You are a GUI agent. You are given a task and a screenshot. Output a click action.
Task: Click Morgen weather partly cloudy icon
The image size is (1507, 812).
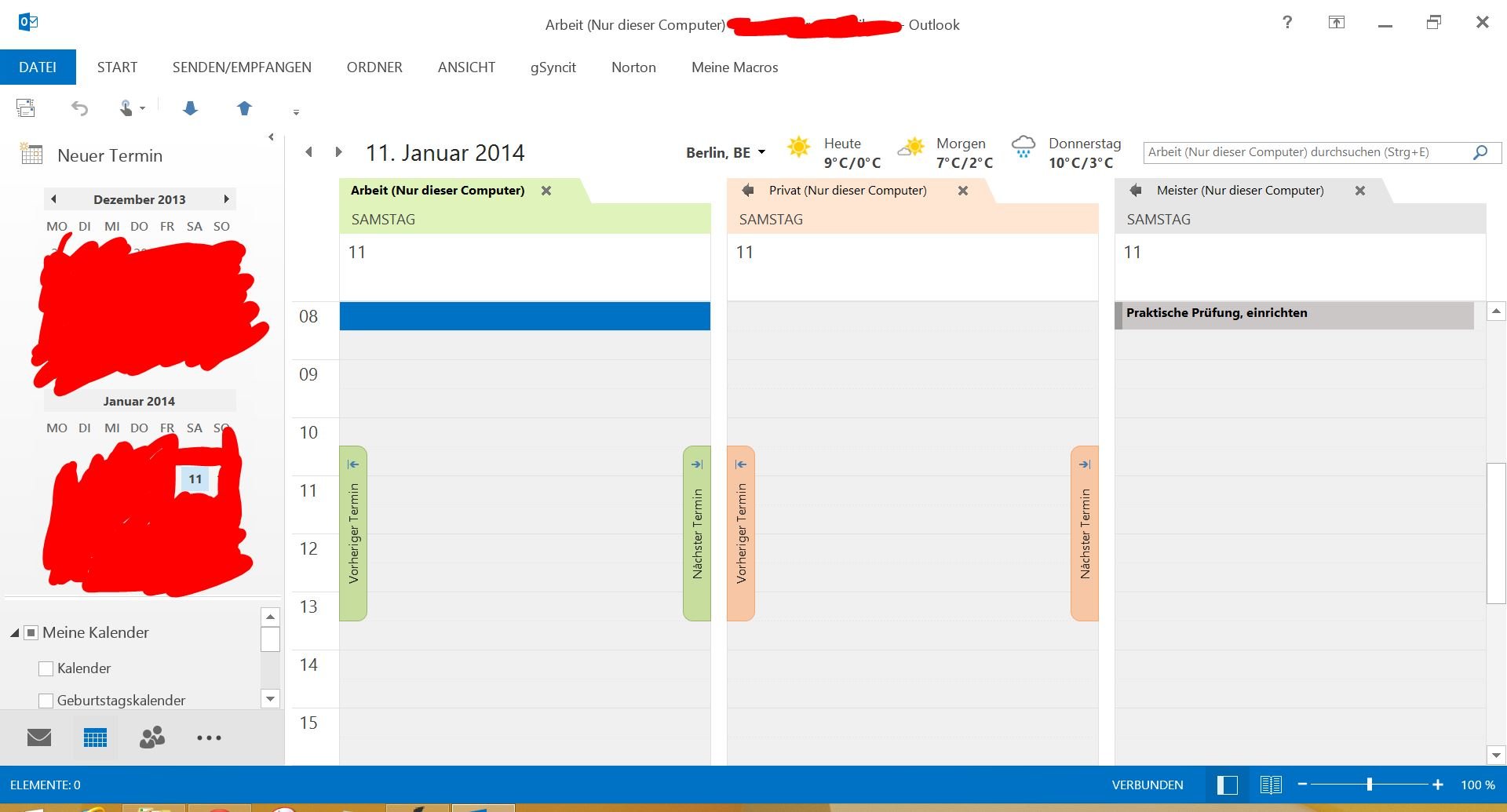(911, 147)
